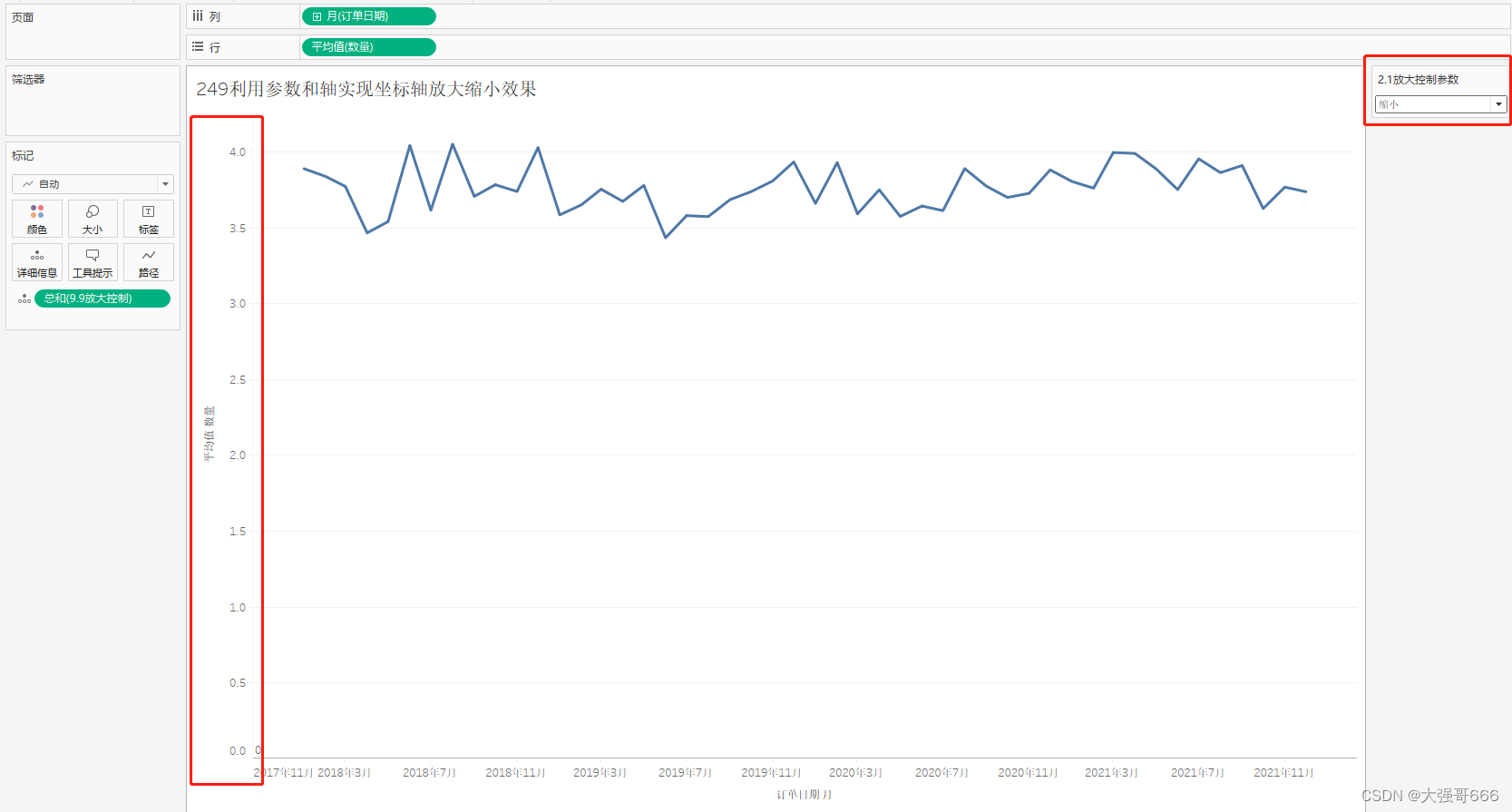Viewport: 1512px width, 812px height.
Task: Click the y-axis label 2.0
Action: pos(238,455)
